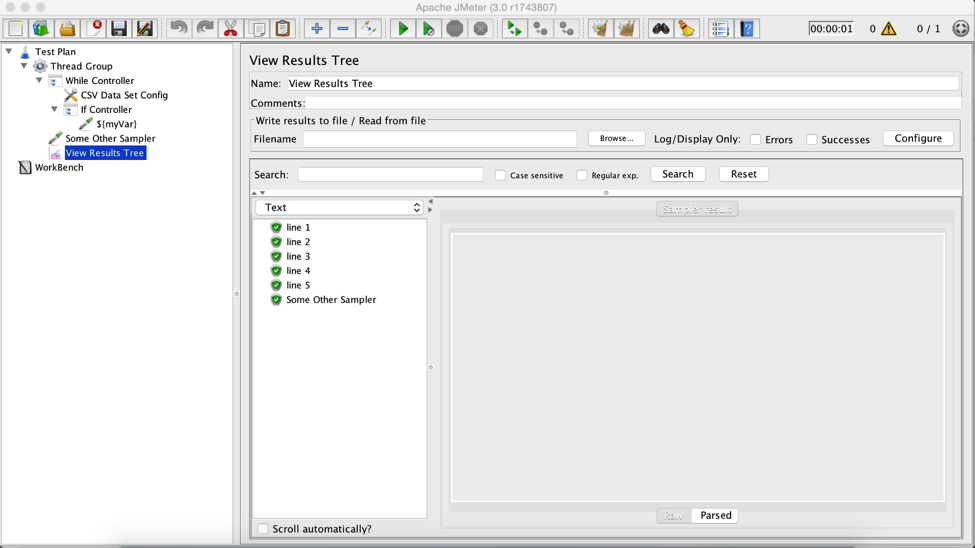Paste from clipboard icon

pos(282,29)
